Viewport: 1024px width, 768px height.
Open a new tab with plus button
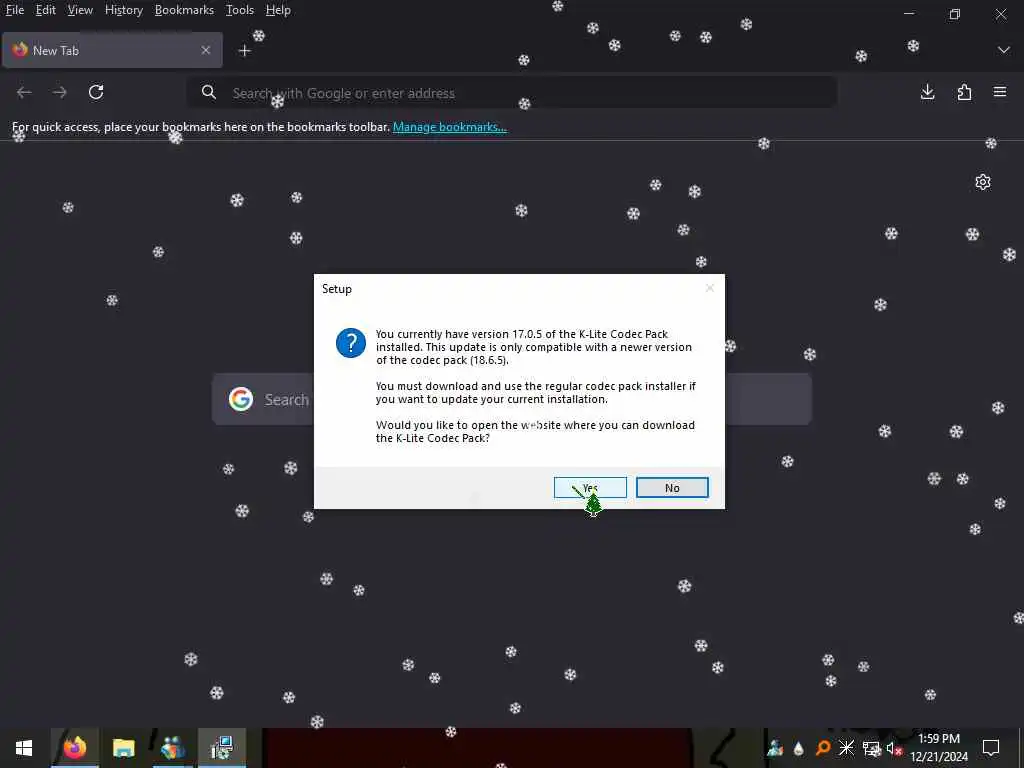[244, 50]
